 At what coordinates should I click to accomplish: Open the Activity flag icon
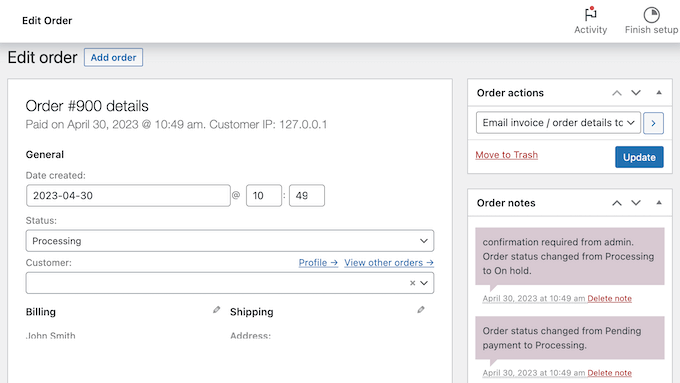(590, 14)
